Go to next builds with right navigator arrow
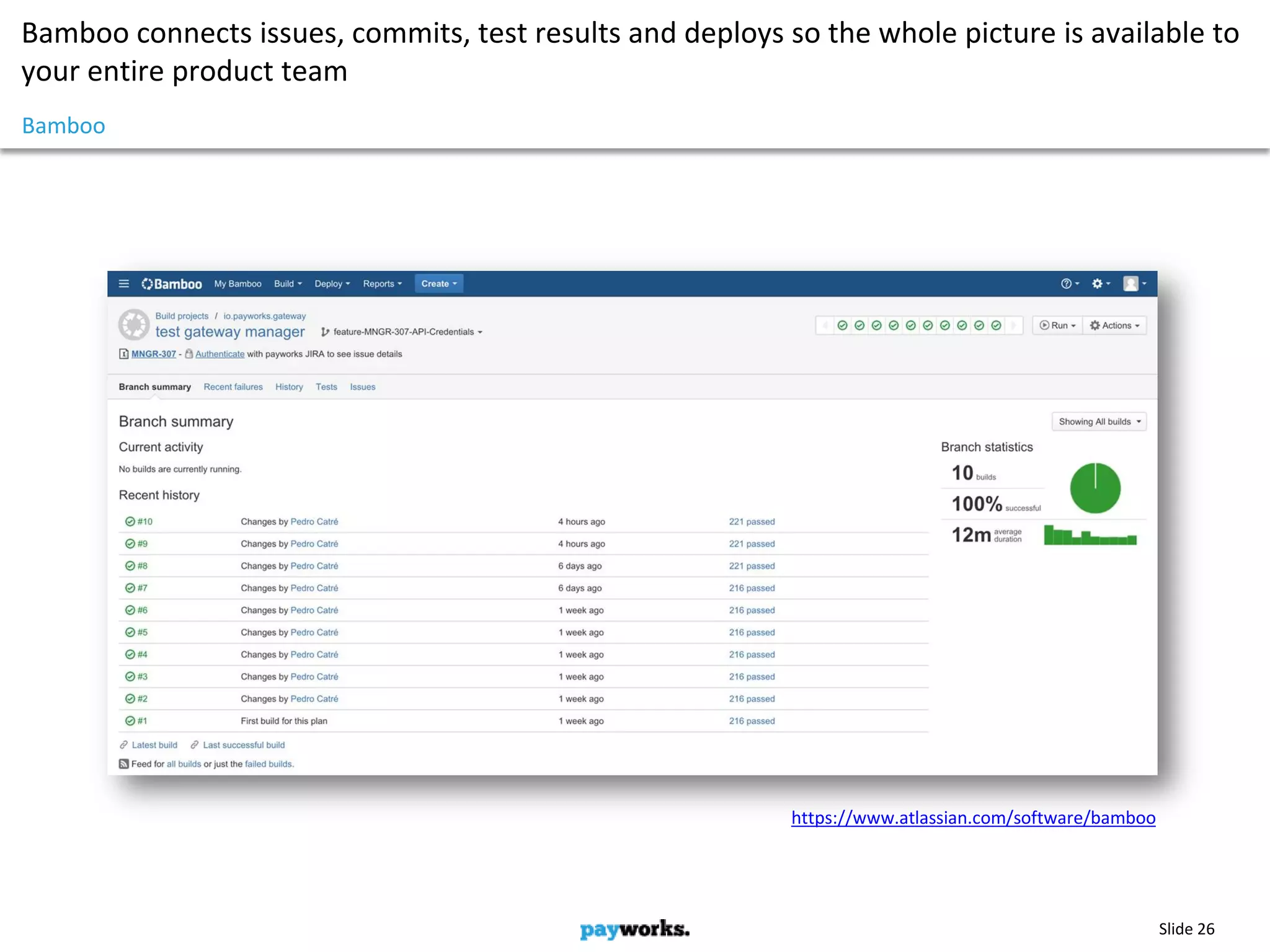Screen dimensions: 1270x952 (x=1013, y=325)
